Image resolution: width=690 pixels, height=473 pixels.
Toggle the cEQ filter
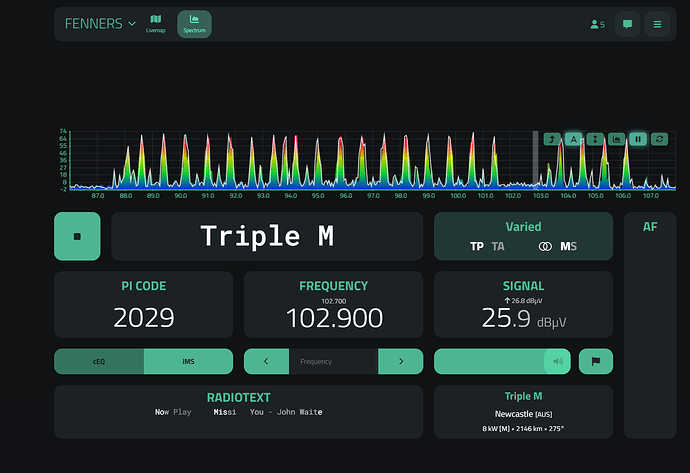(98, 361)
